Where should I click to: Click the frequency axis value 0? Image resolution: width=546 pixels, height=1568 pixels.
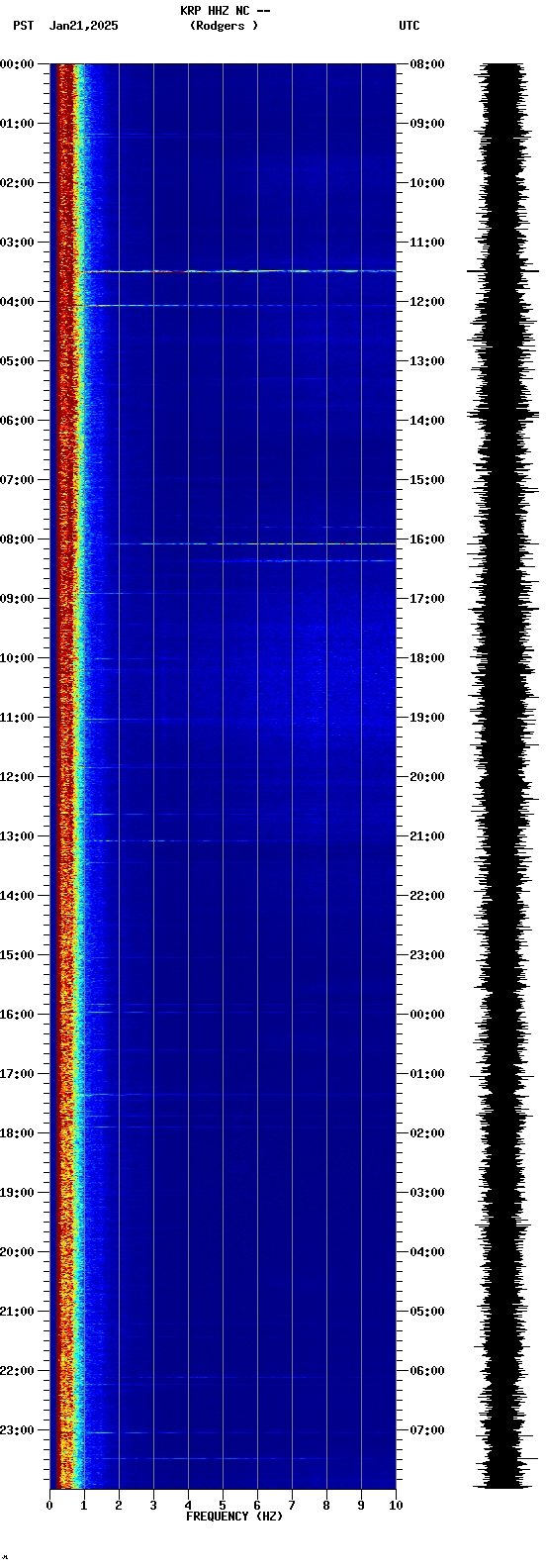49,1506
